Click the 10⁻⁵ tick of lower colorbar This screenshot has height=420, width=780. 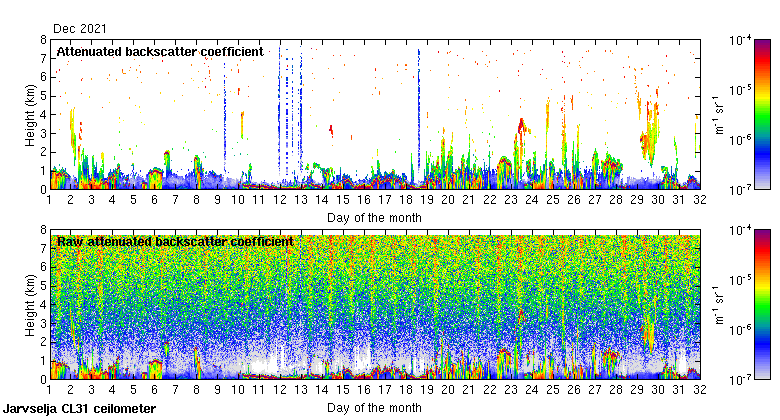[740, 280]
